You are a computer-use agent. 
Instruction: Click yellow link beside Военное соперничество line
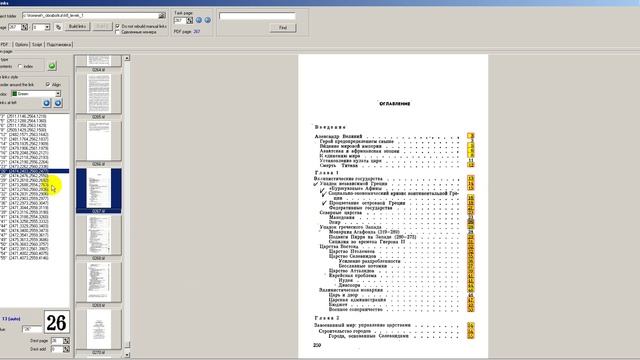click(x=471, y=309)
